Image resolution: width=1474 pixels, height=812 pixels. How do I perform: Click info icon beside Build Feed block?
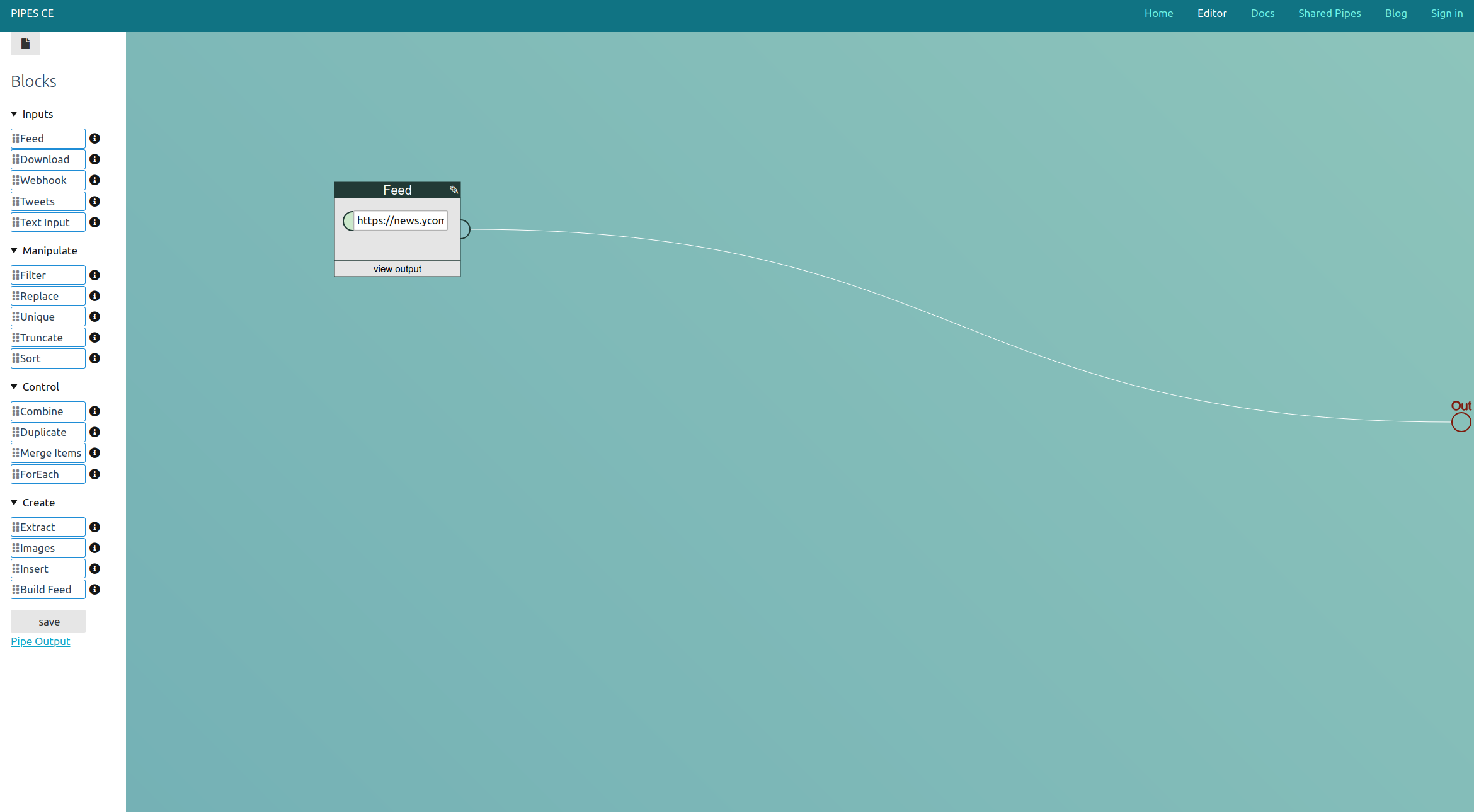(94, 590)
